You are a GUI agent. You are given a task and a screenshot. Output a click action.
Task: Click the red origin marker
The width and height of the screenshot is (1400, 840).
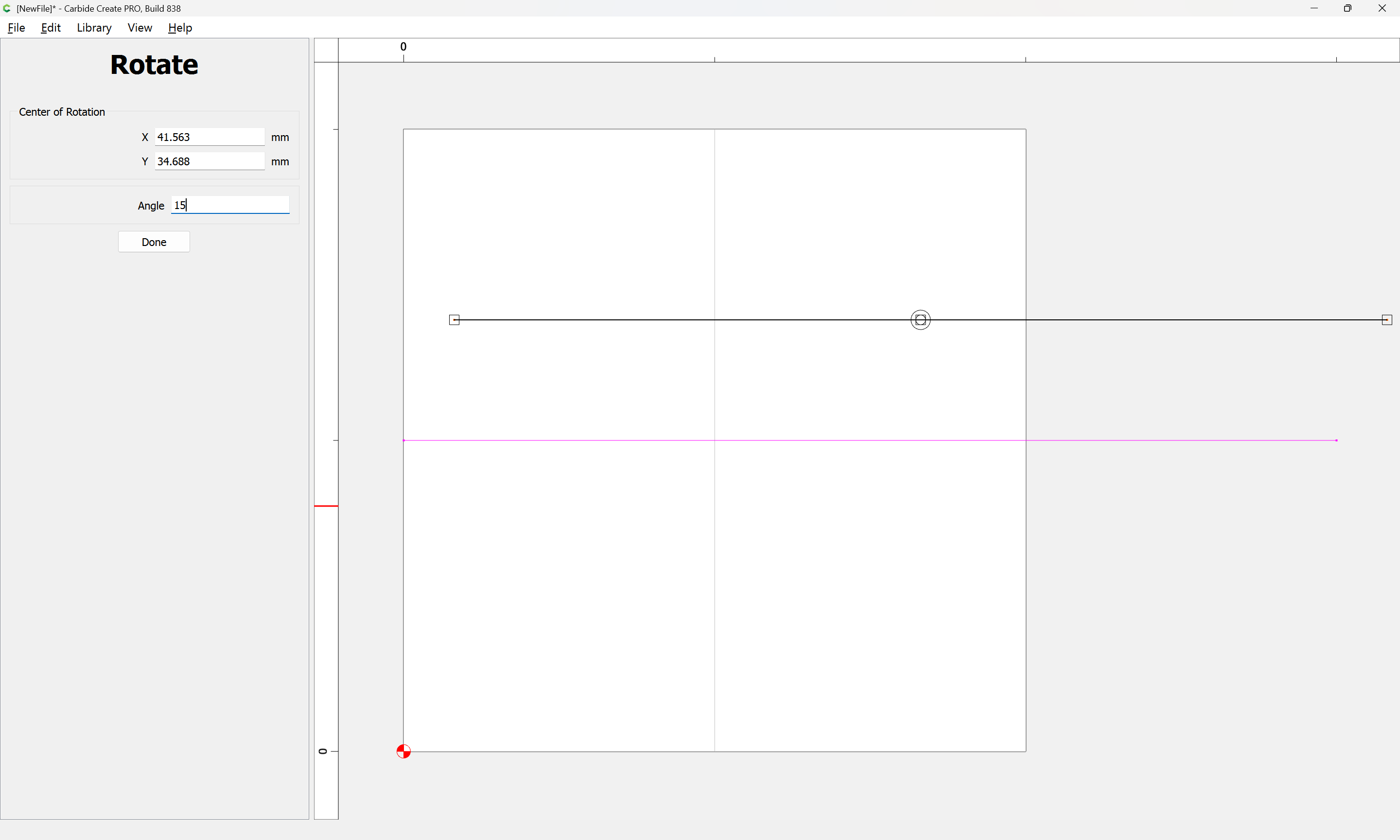[x=403, y=751]
